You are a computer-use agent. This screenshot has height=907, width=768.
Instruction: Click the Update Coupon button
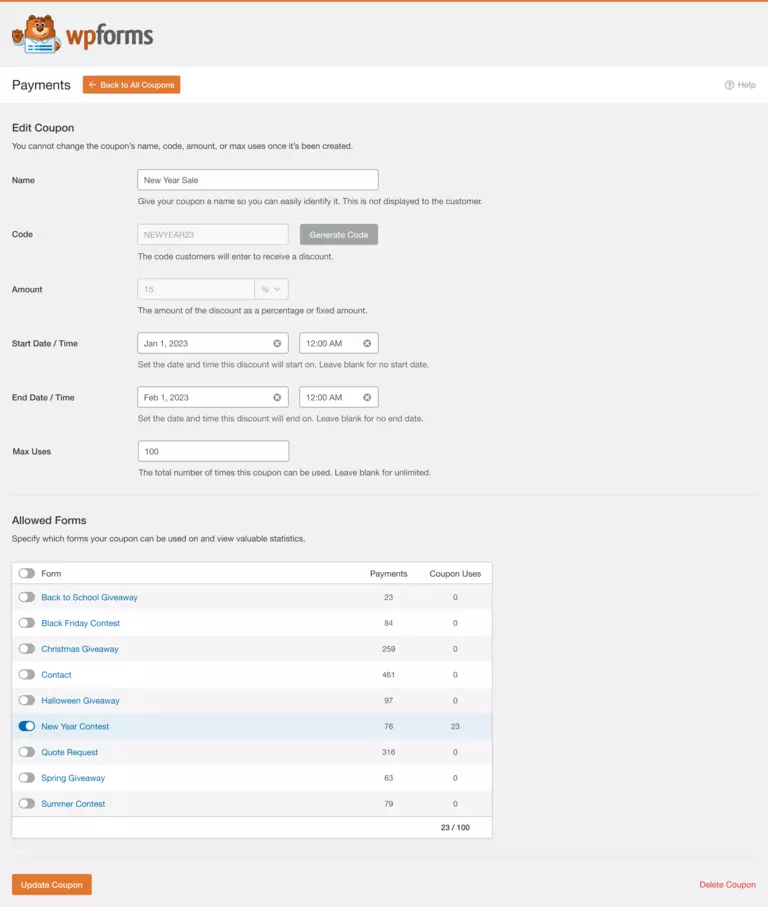[x=52, y=885]
